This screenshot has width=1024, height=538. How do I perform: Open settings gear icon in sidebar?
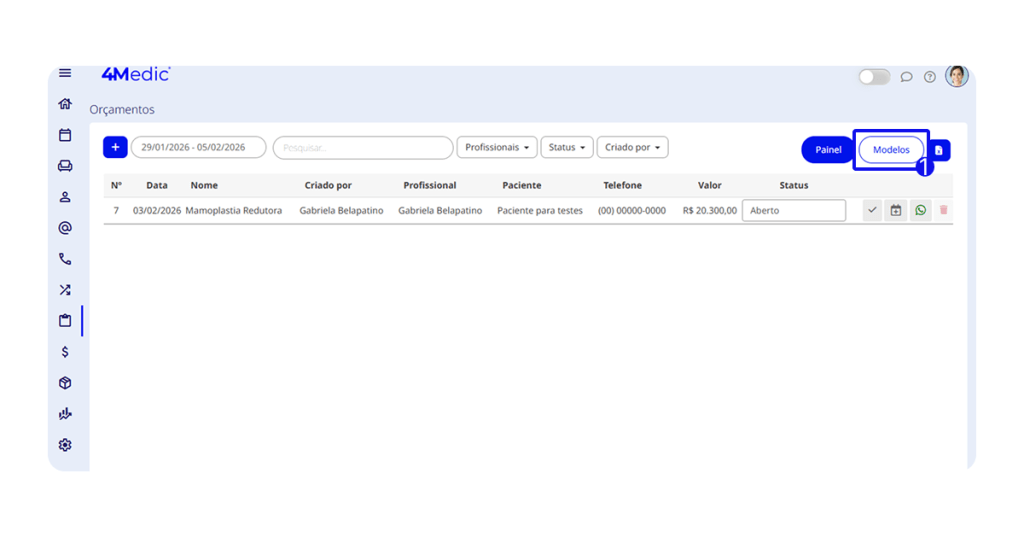[x=65, y=445]
